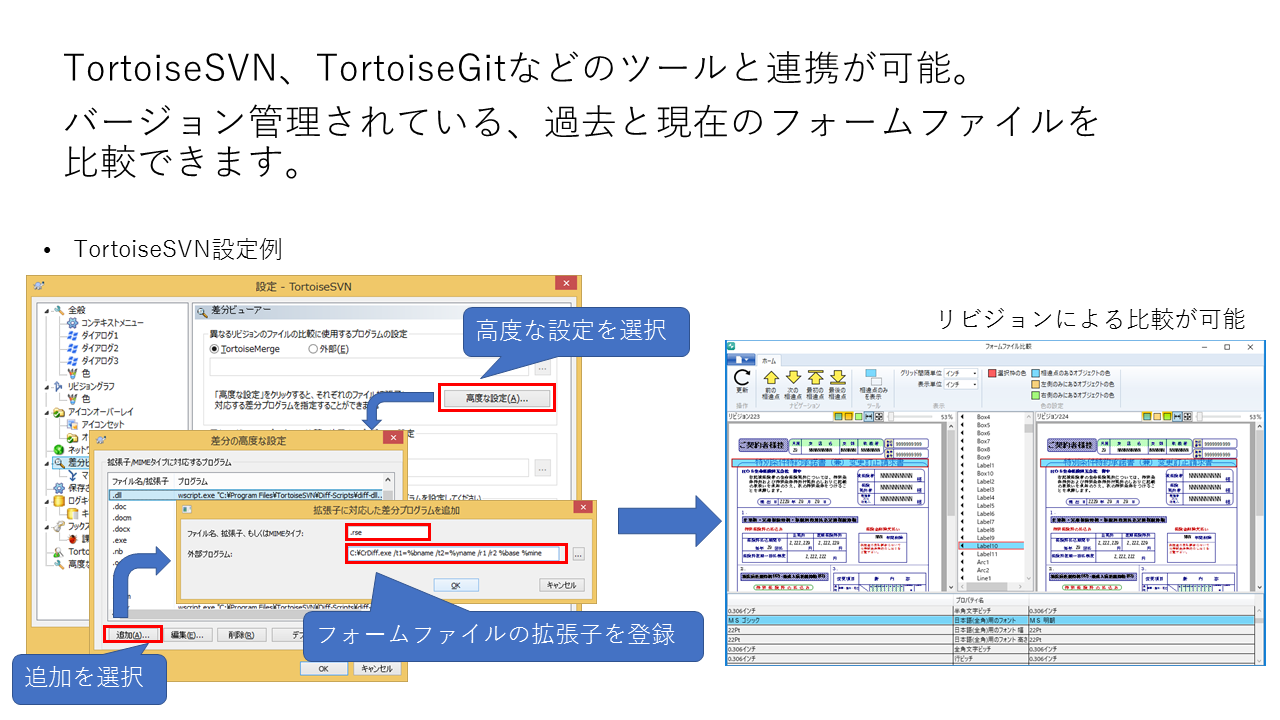The image size is (1280, 720).
Task: Go to next difference (次の相違点)
Action: 794,378
